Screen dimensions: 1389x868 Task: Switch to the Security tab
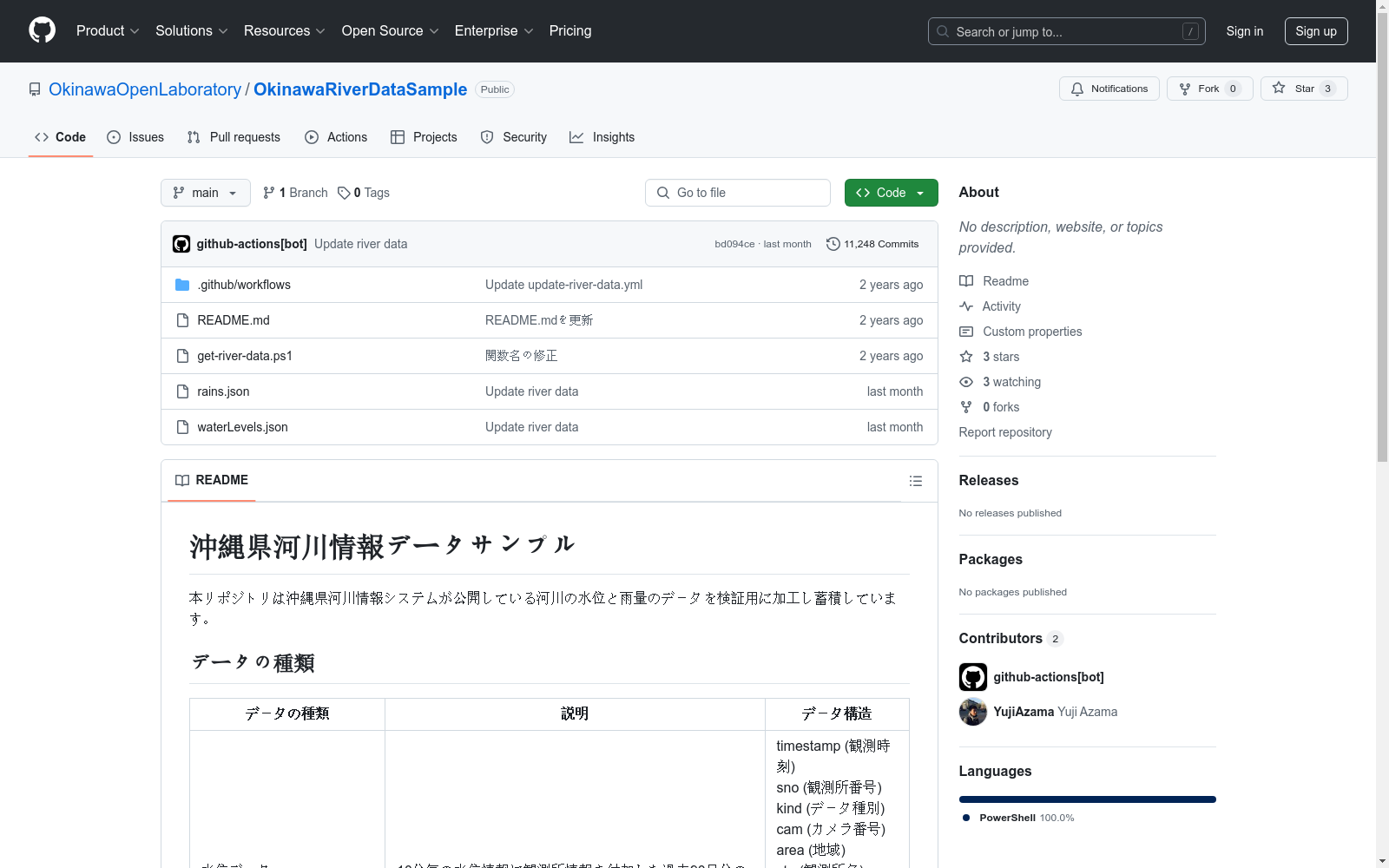pos(514,137)
